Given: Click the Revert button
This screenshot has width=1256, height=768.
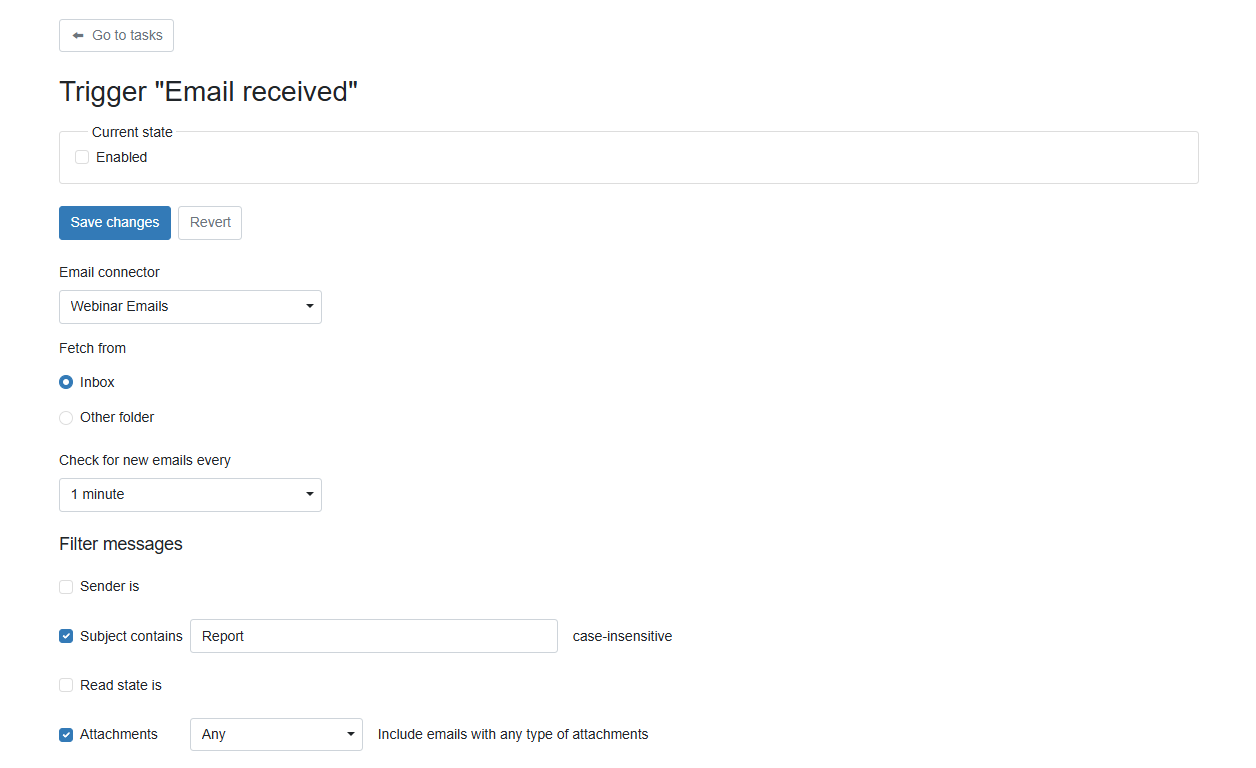Looking at the screenshot, I should click(x=210, y=223).
